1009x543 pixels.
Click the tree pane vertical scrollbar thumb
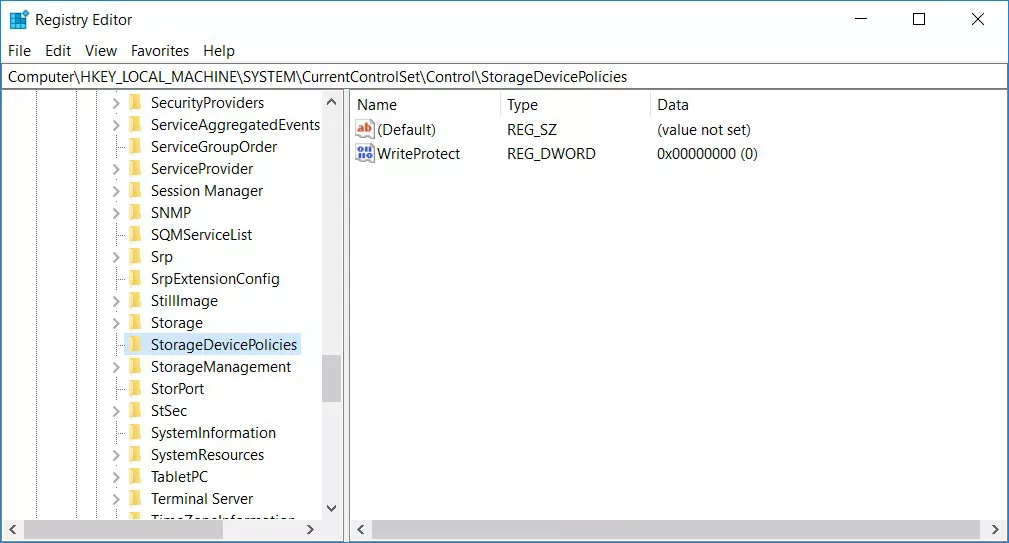pyautogui.click(x=331, y=378)
